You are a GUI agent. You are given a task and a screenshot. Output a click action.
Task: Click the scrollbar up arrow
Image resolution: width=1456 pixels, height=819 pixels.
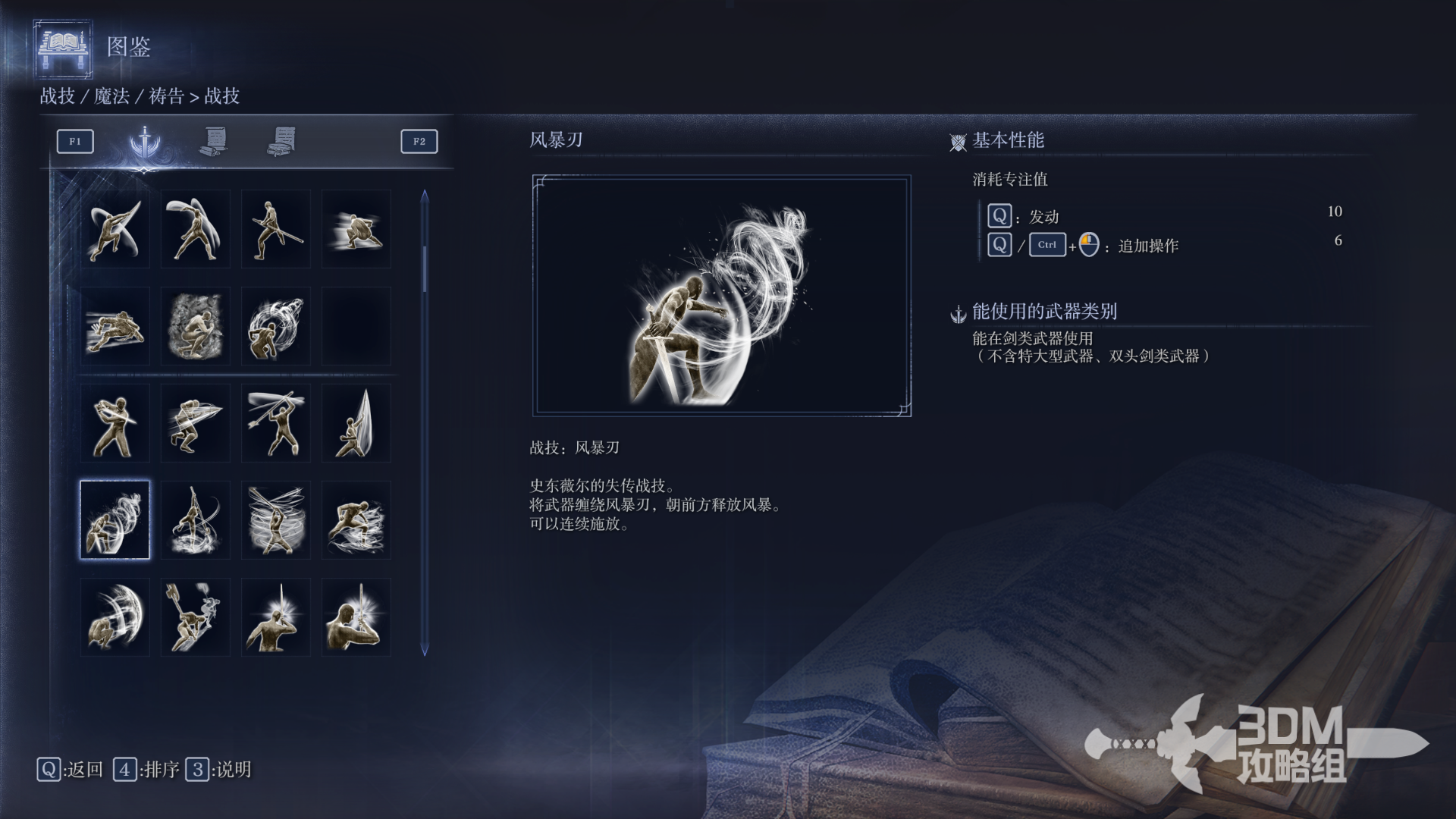coord(425,196)
